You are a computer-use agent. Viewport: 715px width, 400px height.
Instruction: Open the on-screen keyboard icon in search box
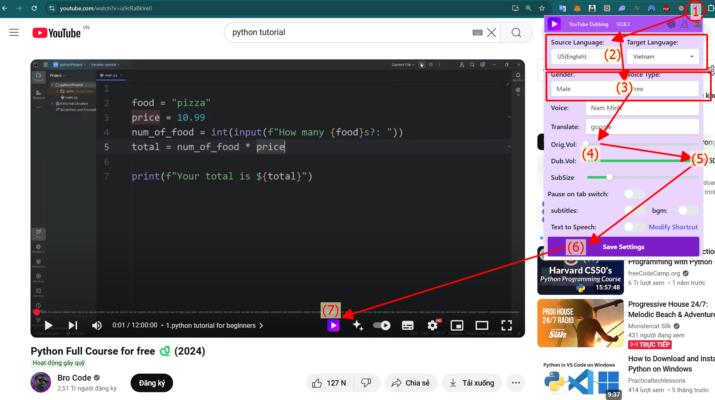point(477,32)
